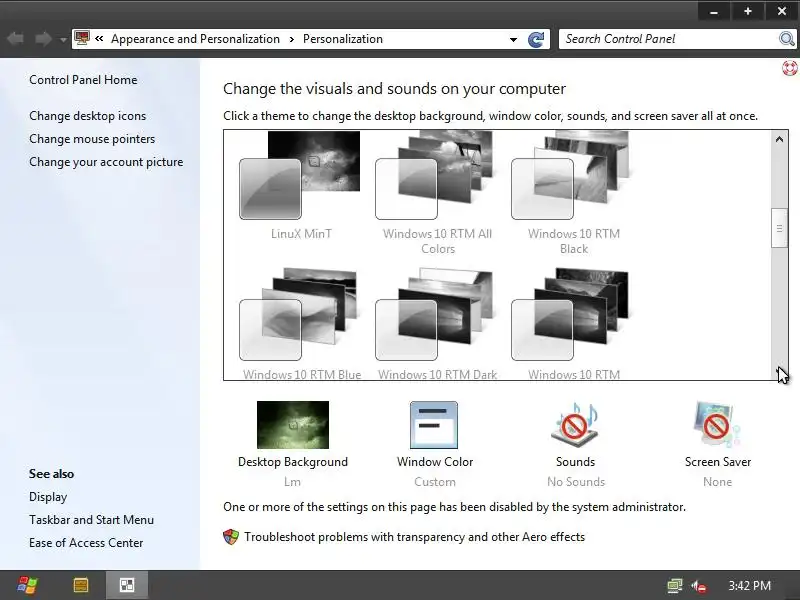The height and width of the screenshot is (600, 800).
Task: Open Sounds settings icon
Action: tap(575, 424)
